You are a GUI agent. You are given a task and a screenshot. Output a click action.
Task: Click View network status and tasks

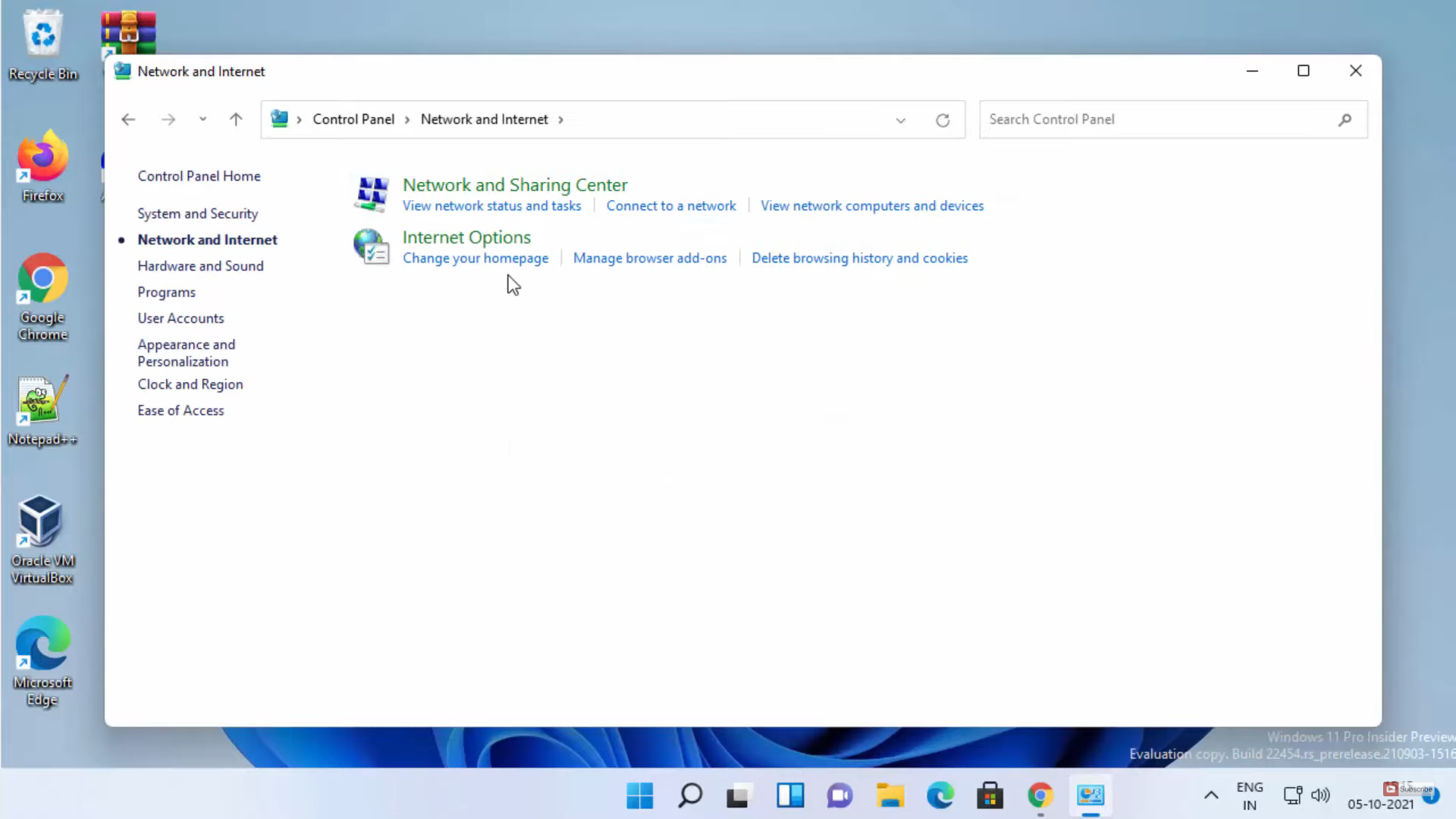coord(491,206)
